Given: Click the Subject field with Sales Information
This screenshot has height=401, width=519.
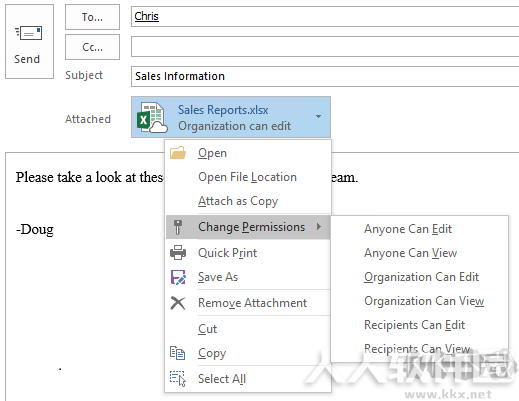Looking at the screenshot, I should click(x=325, y=76).
